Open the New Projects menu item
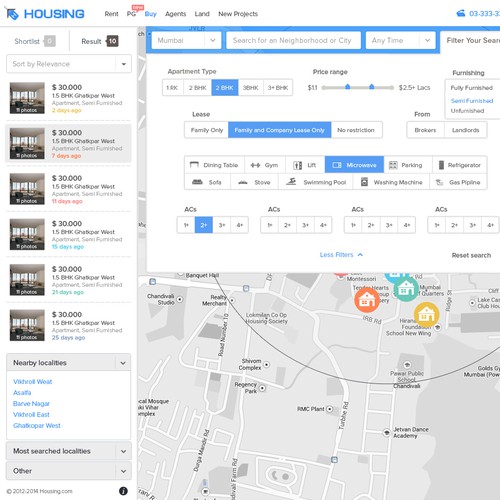The width and height of the screenshot is (500, 500). (x=238, y=14)
